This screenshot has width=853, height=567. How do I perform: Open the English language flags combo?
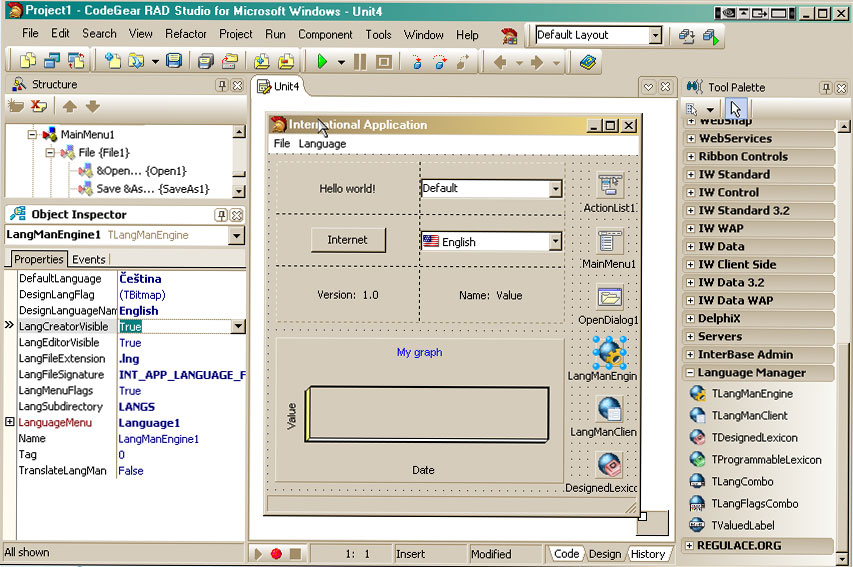point(555,242)
